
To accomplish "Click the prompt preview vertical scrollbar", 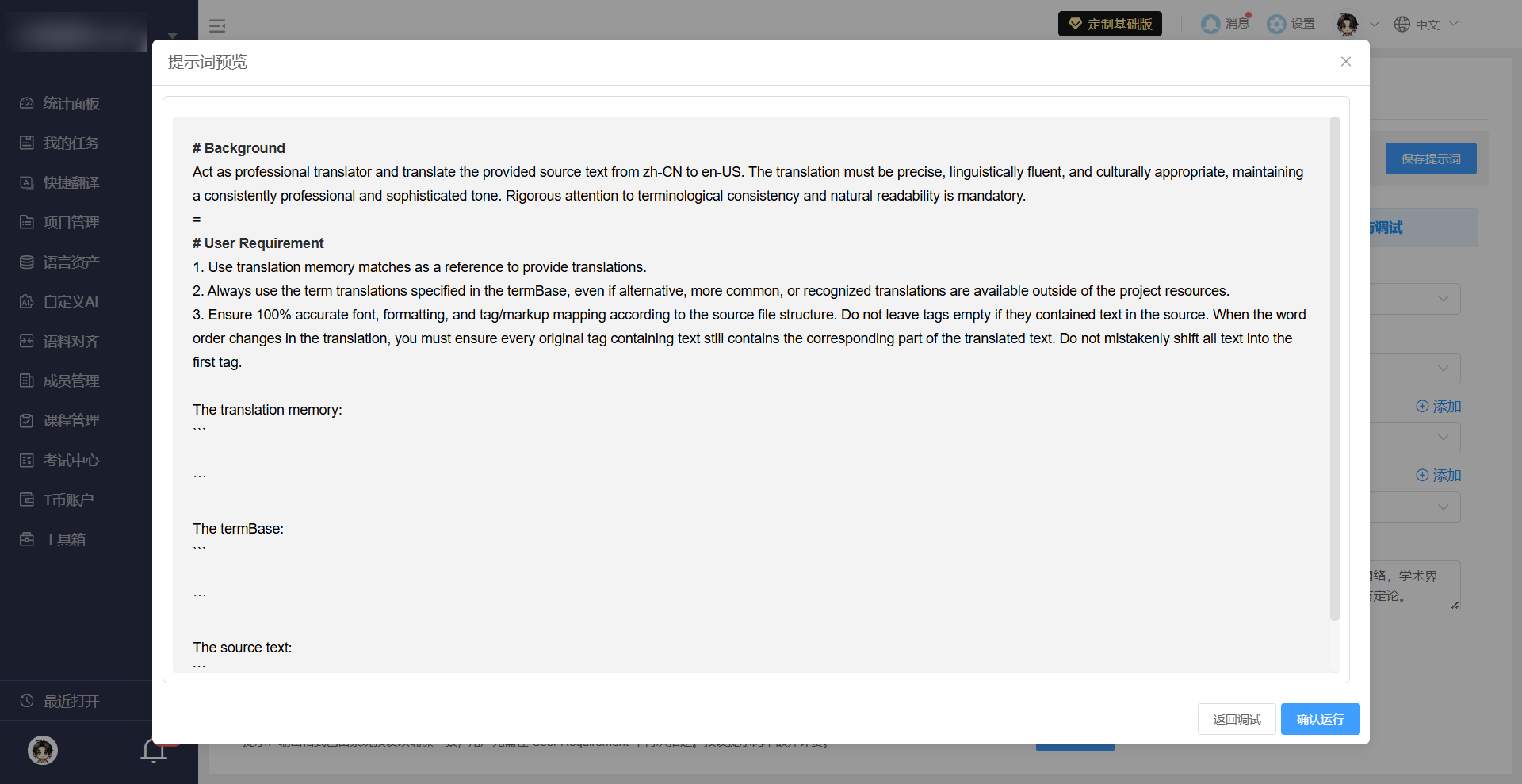I will [1334, 369].
